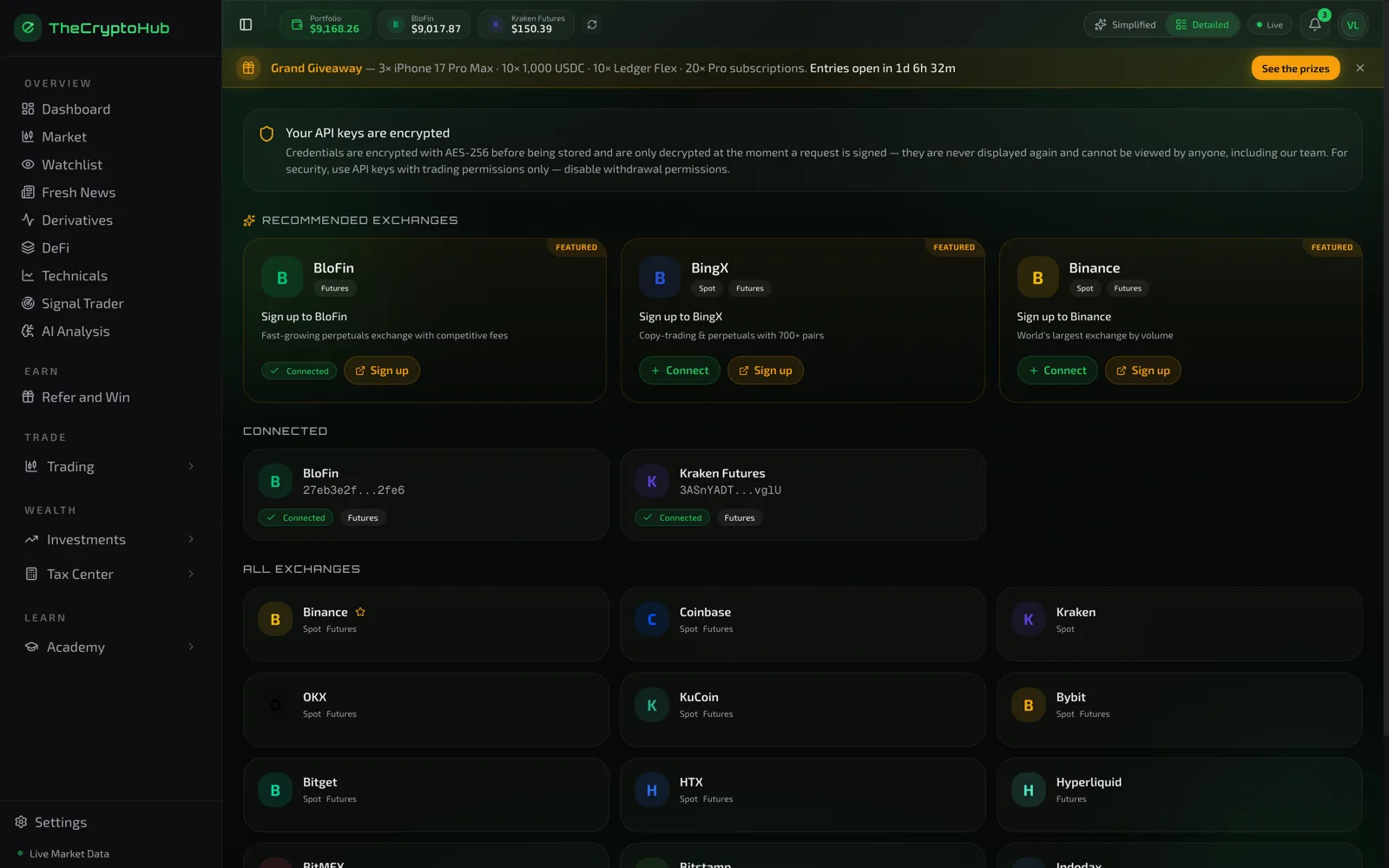Dismiss the Grand Giveaway banner
This screenshot has height=868, width=1389.
1360,68
